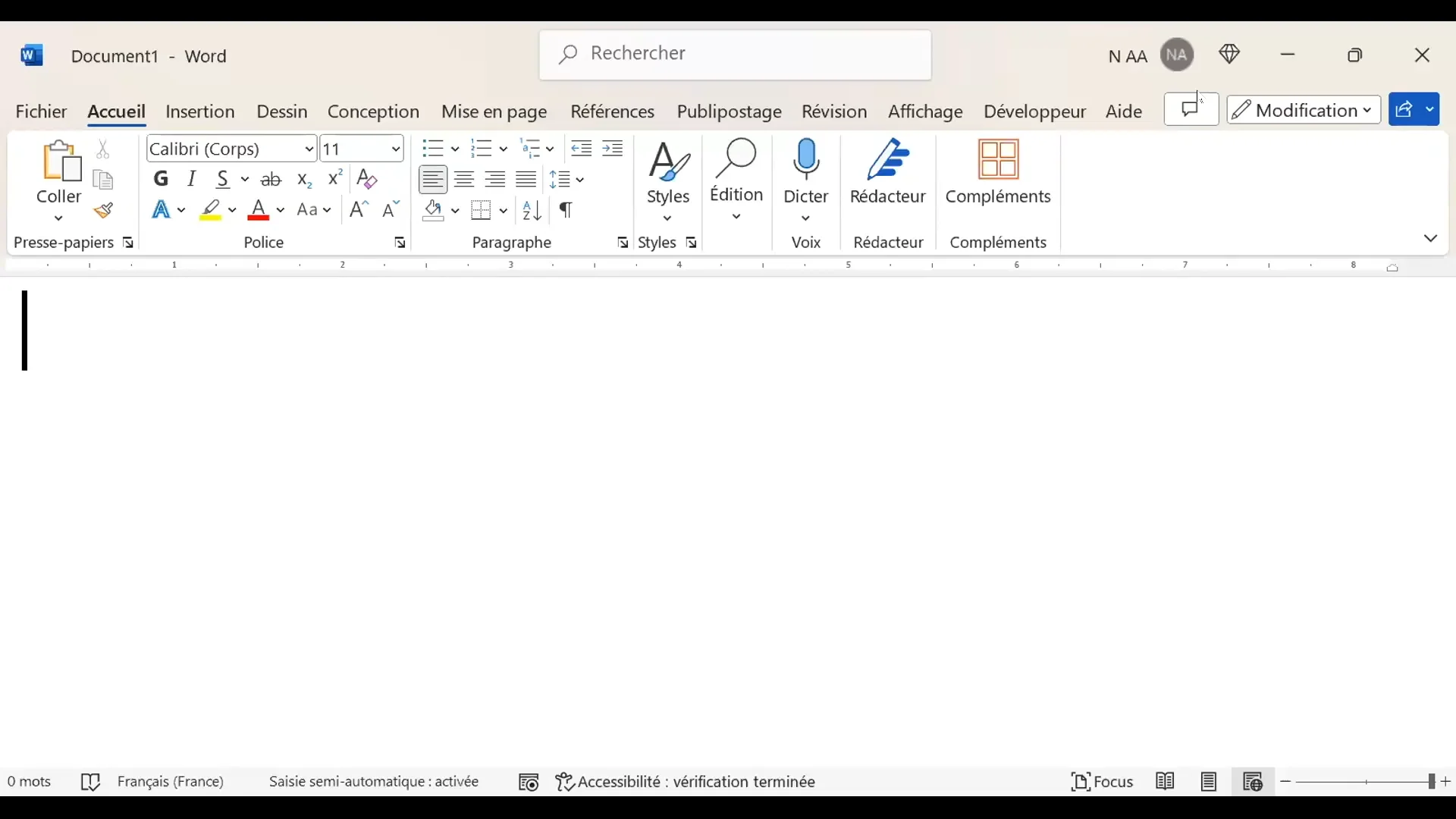Open comments pane icon
Screen dimensions: 1456x819
[x=1192, y=110]
